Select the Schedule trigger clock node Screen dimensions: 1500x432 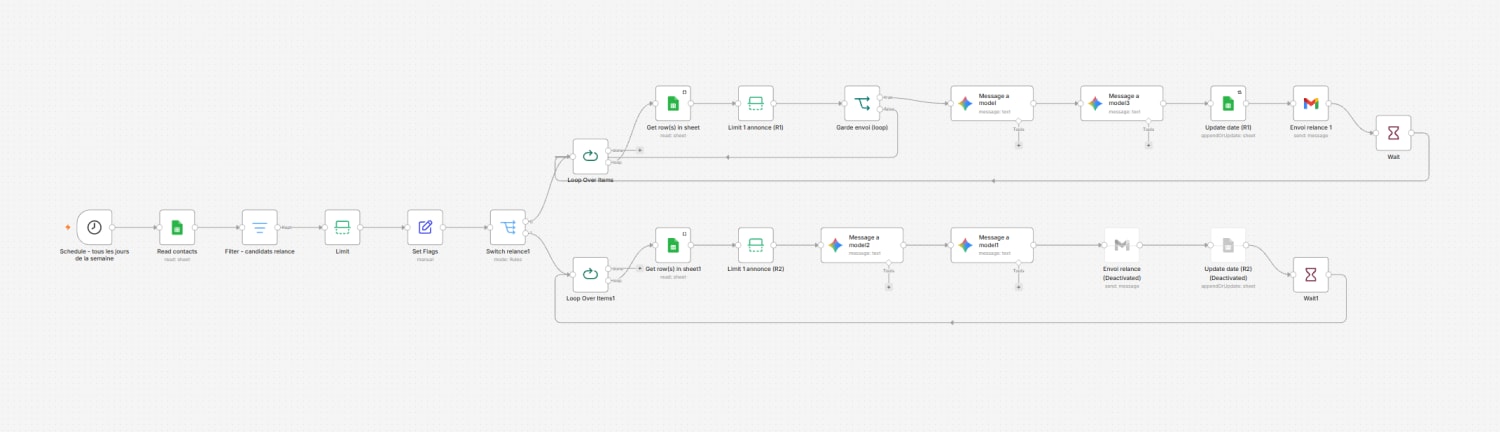click(94, 227)
